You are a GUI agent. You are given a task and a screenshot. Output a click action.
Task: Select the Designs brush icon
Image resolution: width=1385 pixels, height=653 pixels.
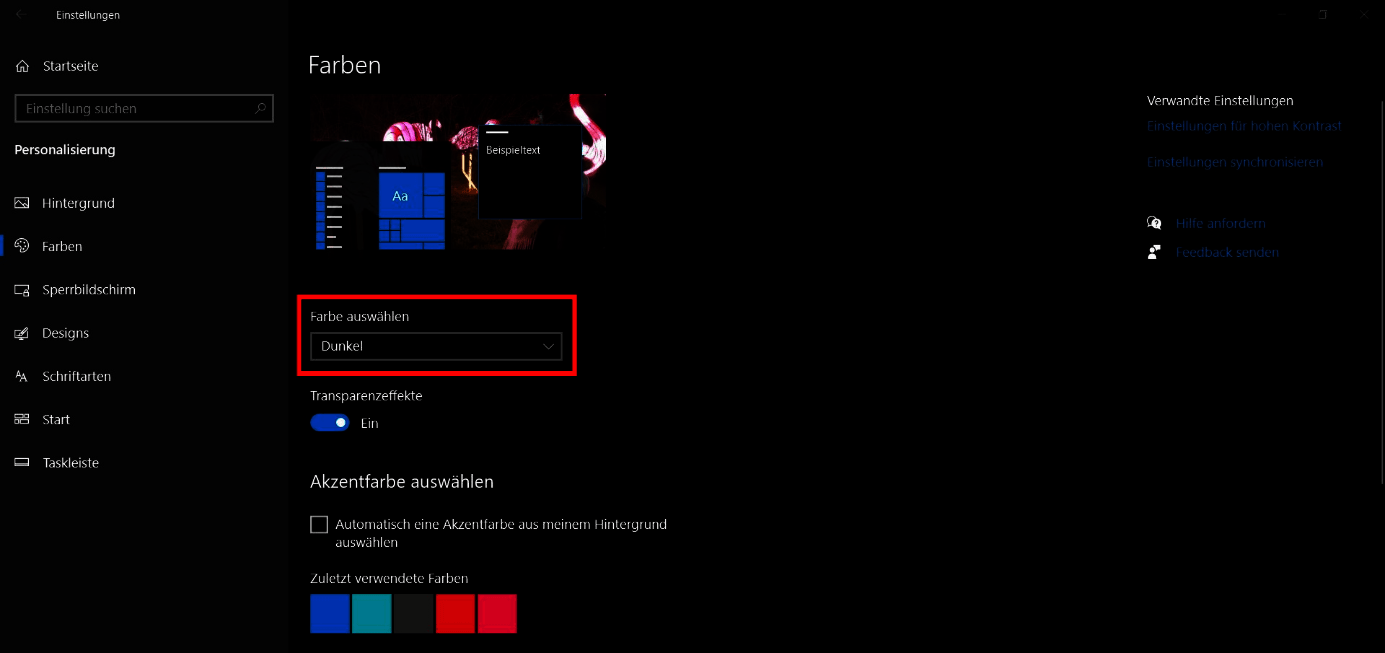click(x=22, y=332)
